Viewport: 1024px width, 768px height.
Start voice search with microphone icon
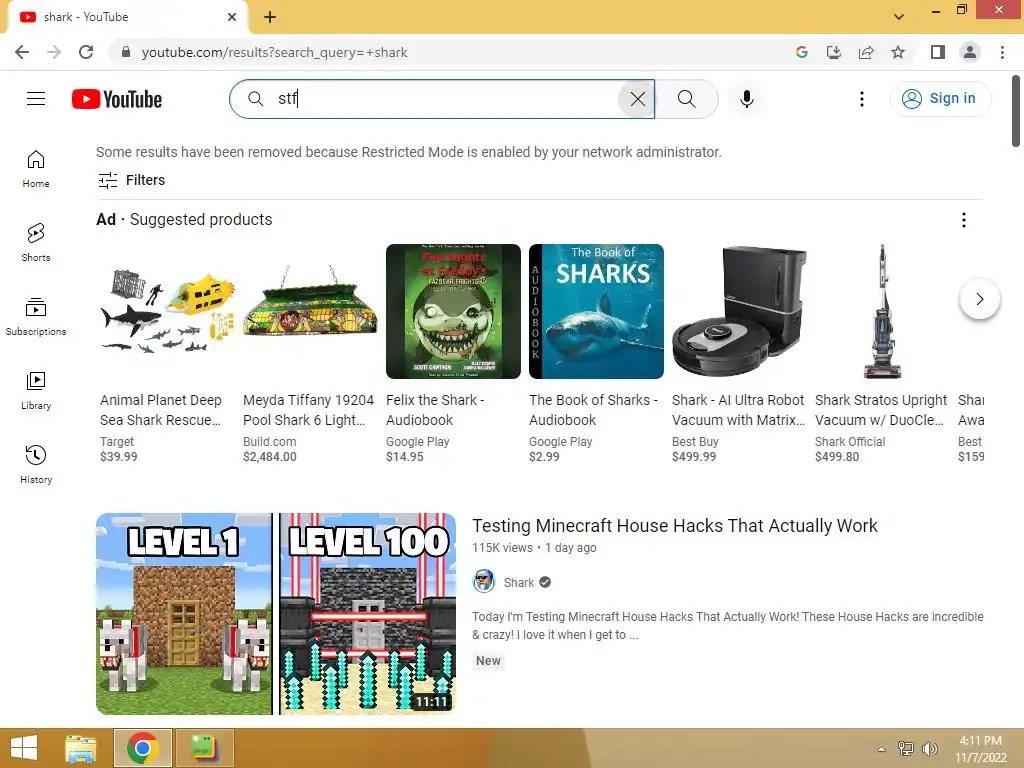pos(746,99)
